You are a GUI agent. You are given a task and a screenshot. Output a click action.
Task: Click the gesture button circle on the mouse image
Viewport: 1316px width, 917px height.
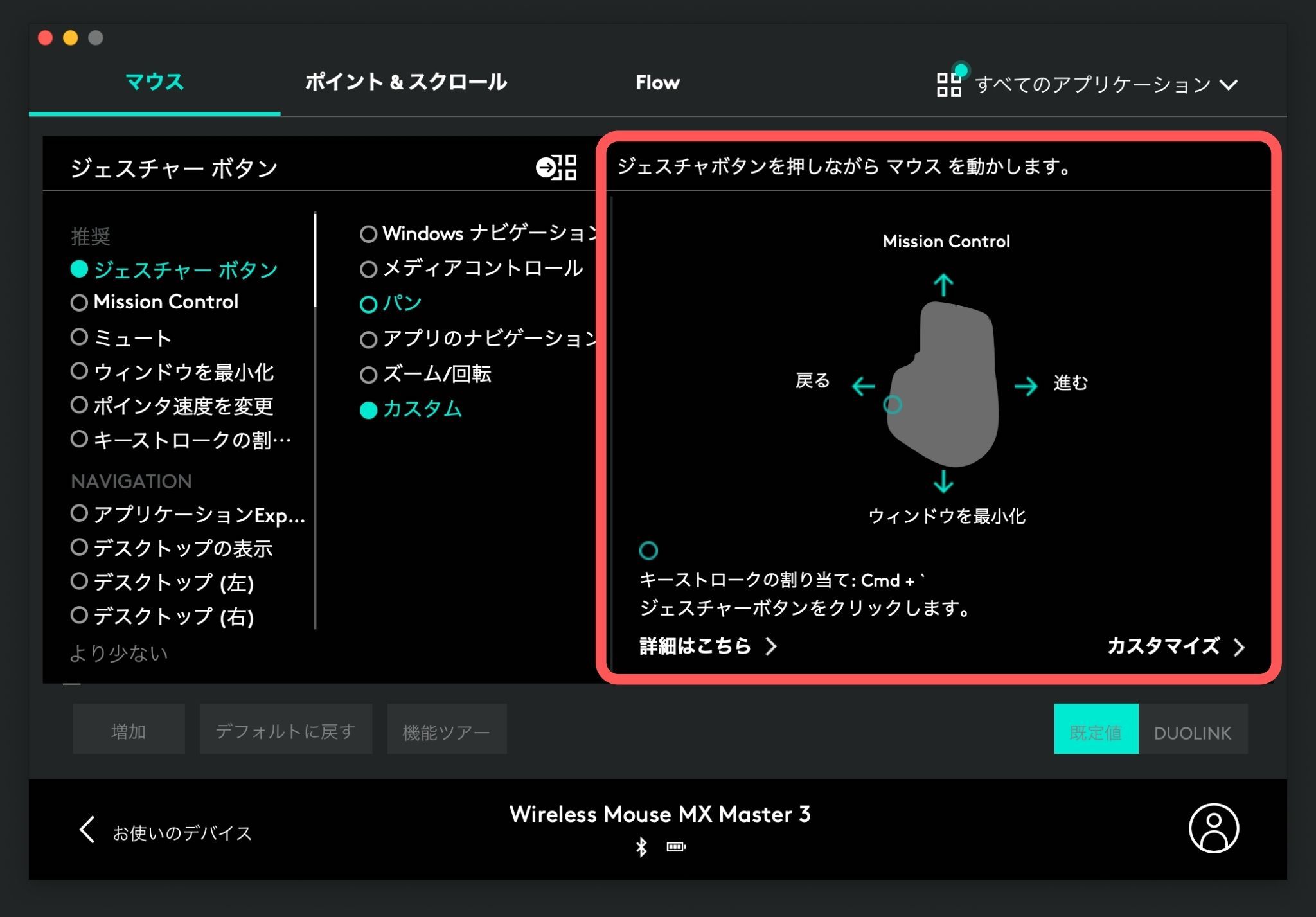(893, 404)
